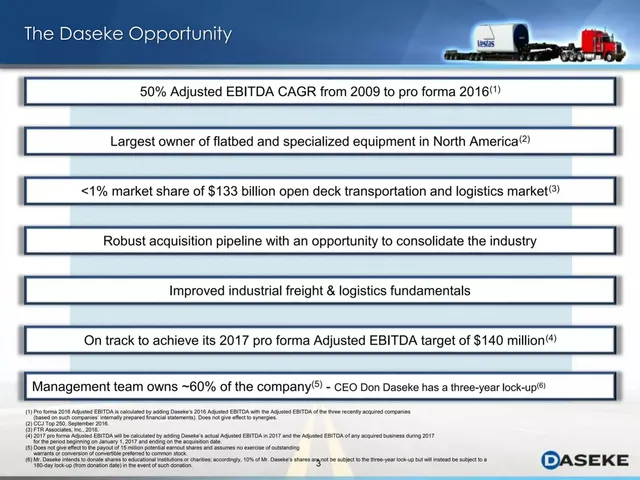Click the Daseke logo at bottom right
Image resolution: width=640 pixels, height=480 pixels.
point(584,460)
